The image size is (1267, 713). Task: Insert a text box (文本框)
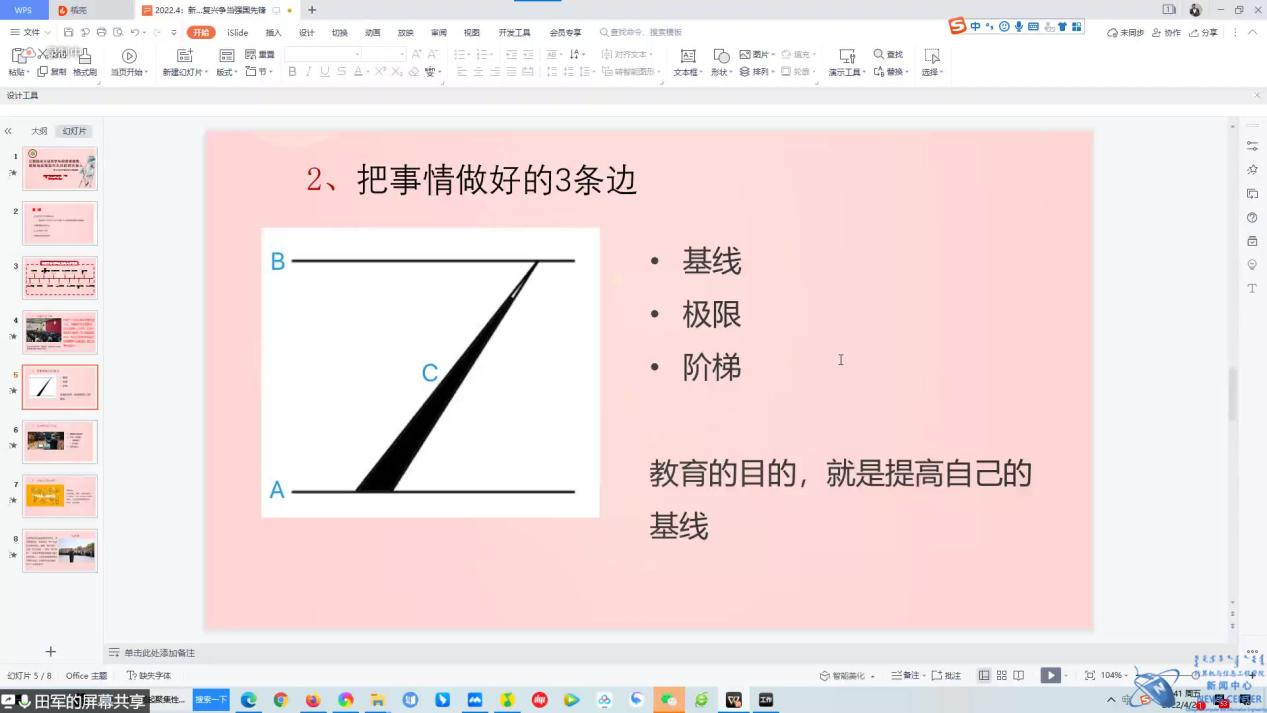tap(687, 57)
